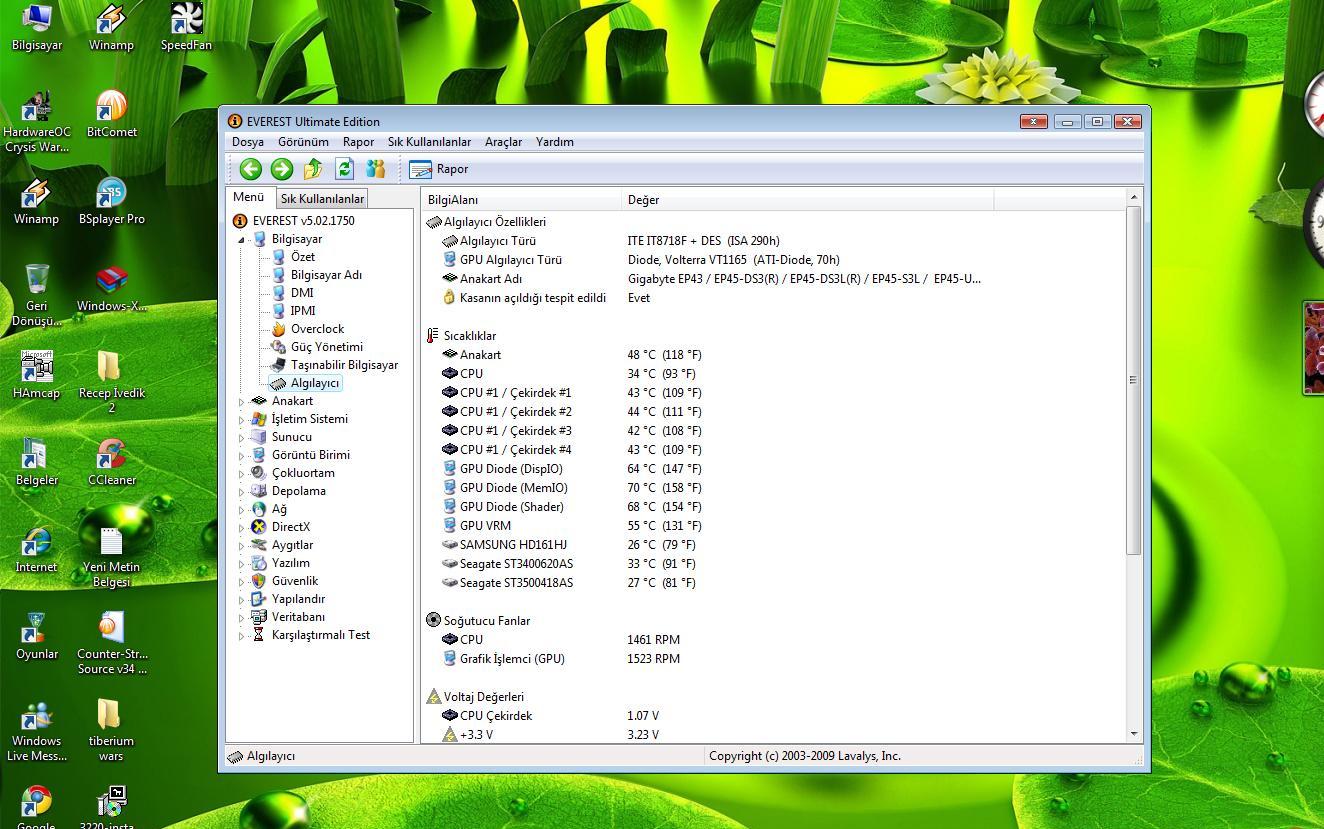Select the Algılayıcı Türü row
This screenshot has width=1324, height=829.
point(773,241)
